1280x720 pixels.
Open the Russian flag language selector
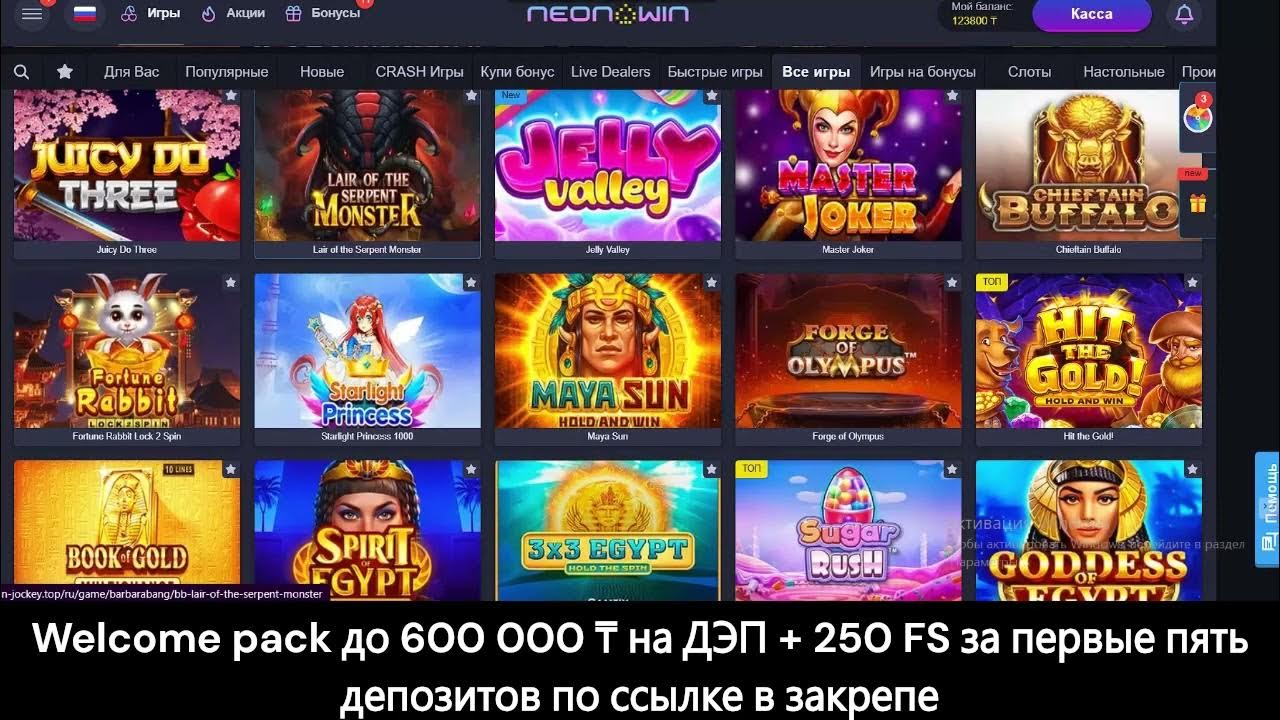tap(85, 14)
